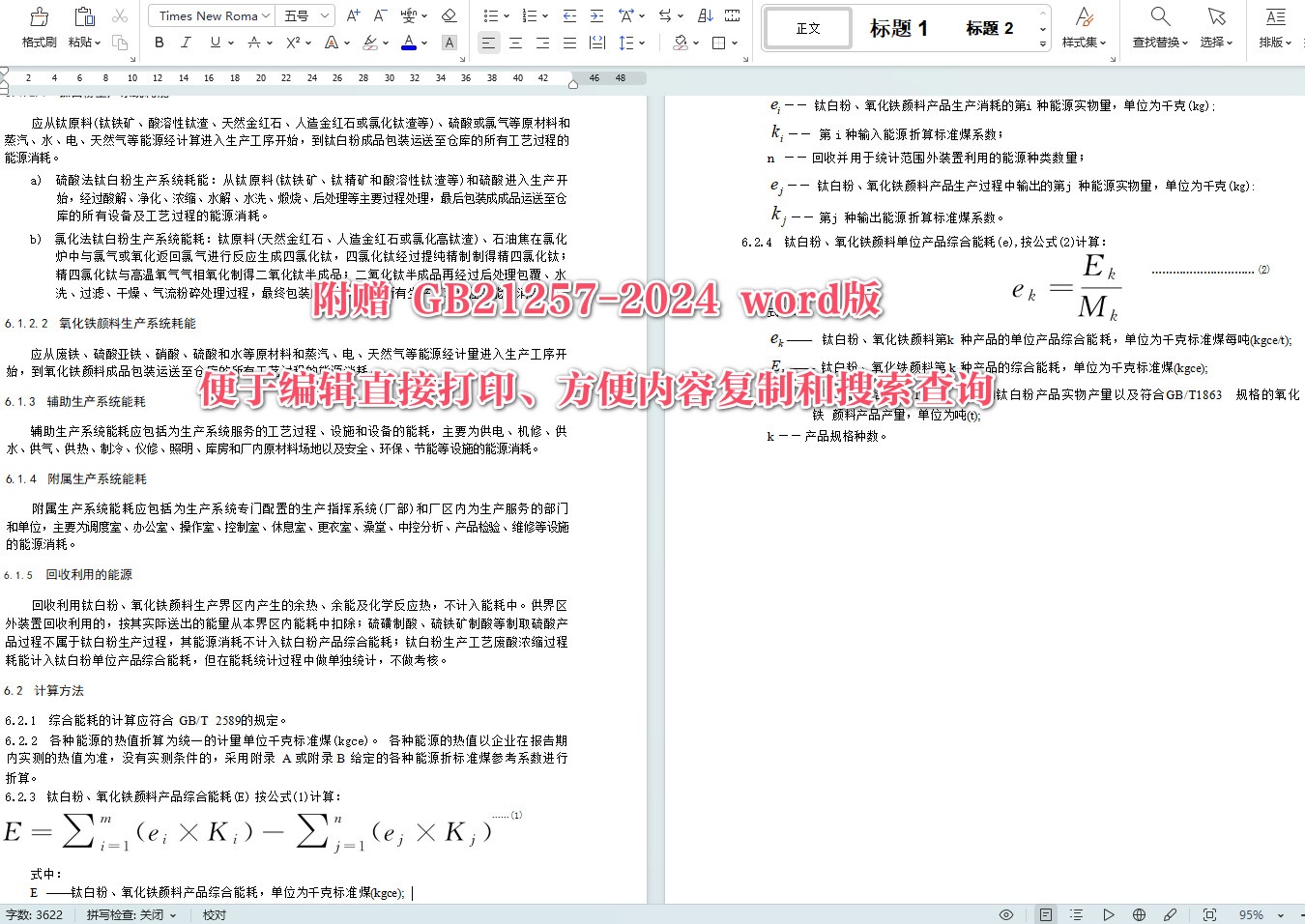Open the font name dropdown

[210, 15]
